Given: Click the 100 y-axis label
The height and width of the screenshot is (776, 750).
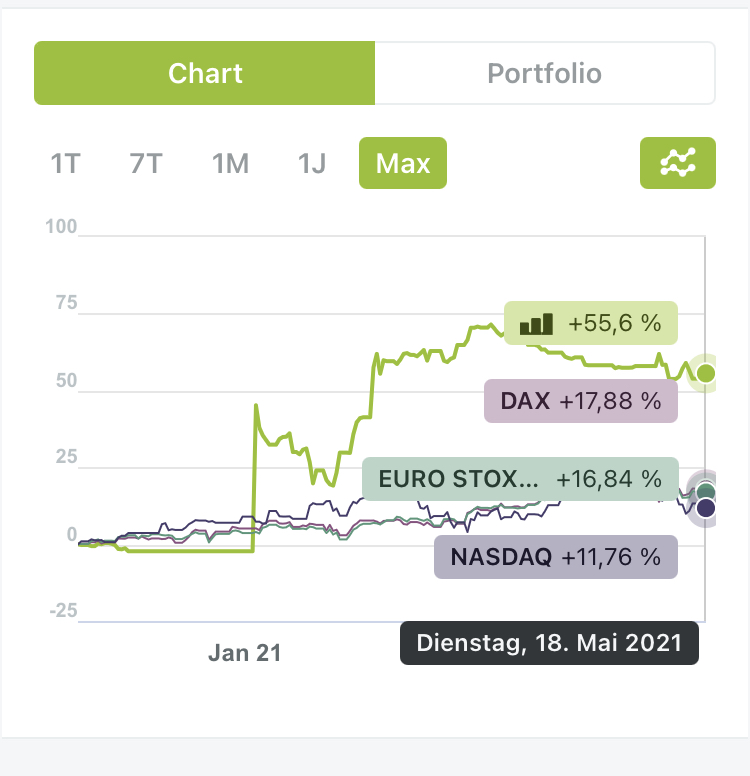Looking at the screenshot, I should 61,227.
